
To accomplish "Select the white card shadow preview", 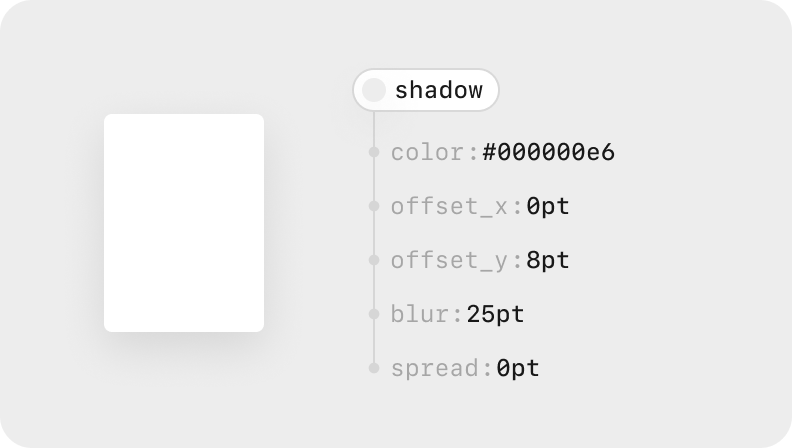I will pos(184,223).
